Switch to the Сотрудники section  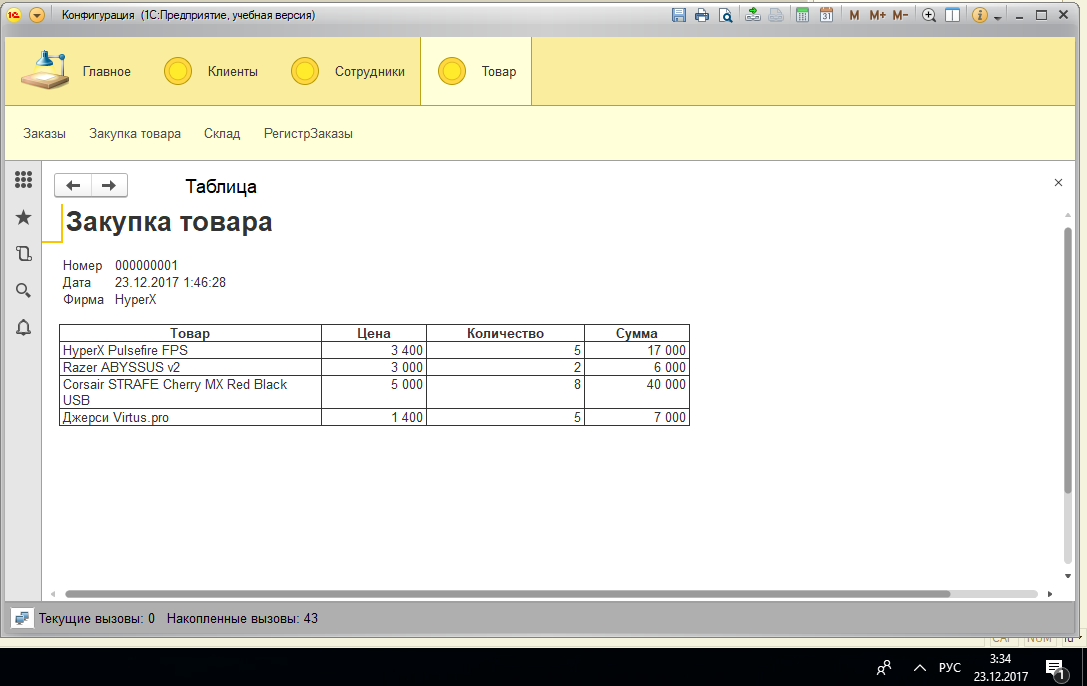347,71
